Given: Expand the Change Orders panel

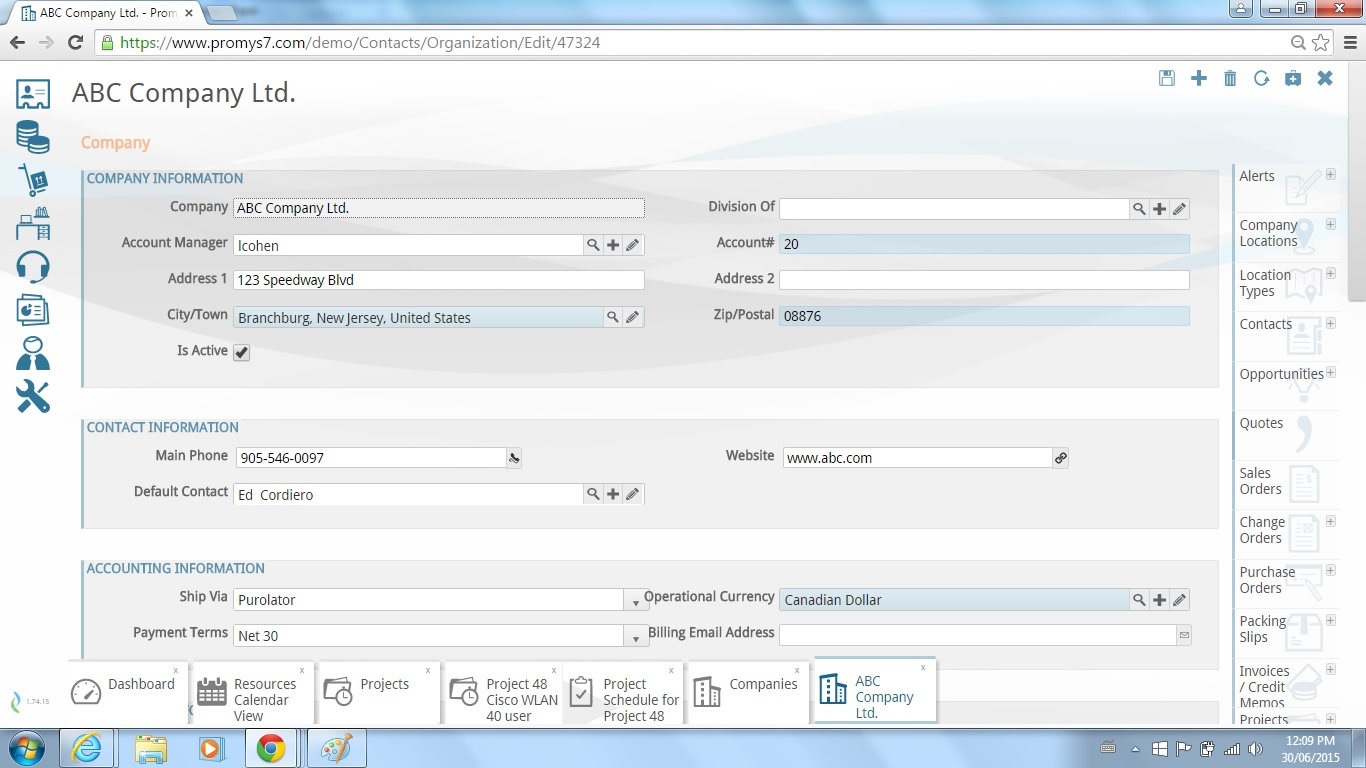Looking at the screenshot, I should click(1331, 521).
